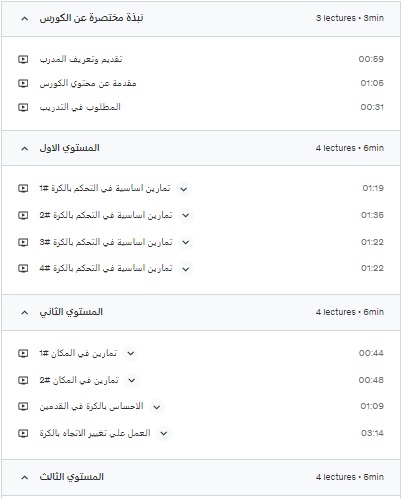This screenshot has width=403, height=499.
Task: Click video icon beside المطلوب في التدريب
Action: click(23, 107)
